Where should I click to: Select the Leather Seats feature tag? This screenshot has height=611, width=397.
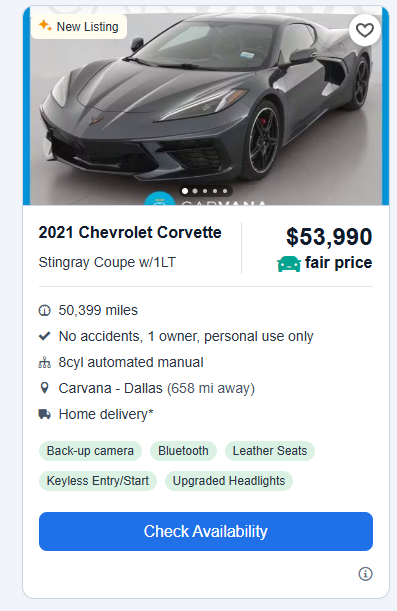(270, 451)
